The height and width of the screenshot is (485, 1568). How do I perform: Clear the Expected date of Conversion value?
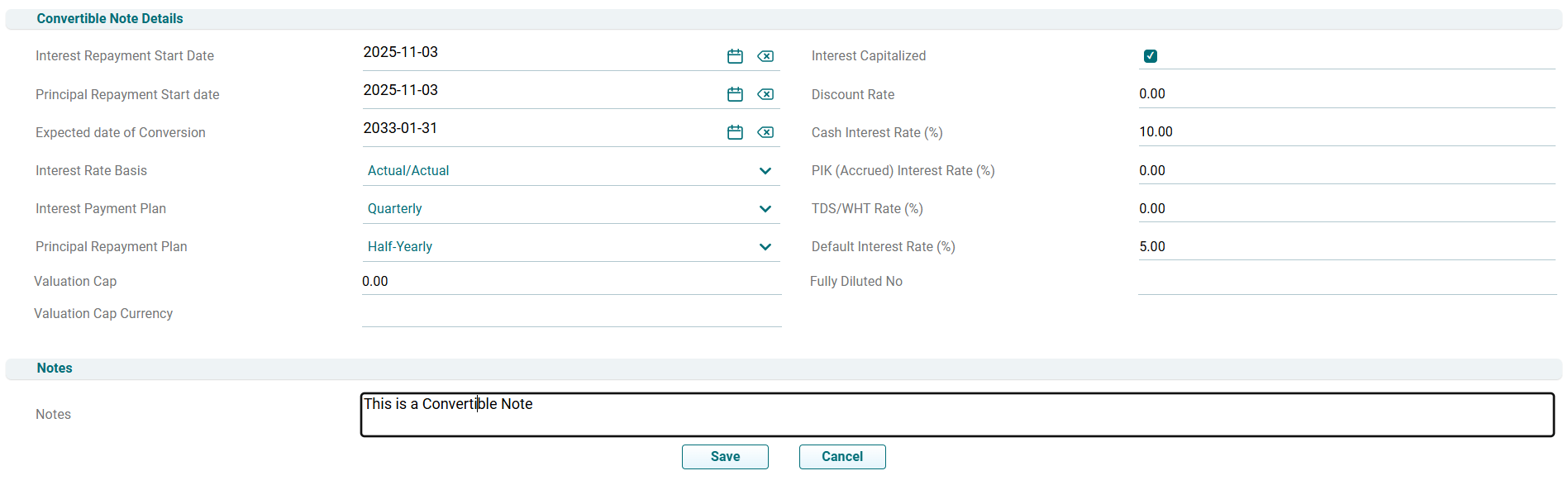pos(765,132)
